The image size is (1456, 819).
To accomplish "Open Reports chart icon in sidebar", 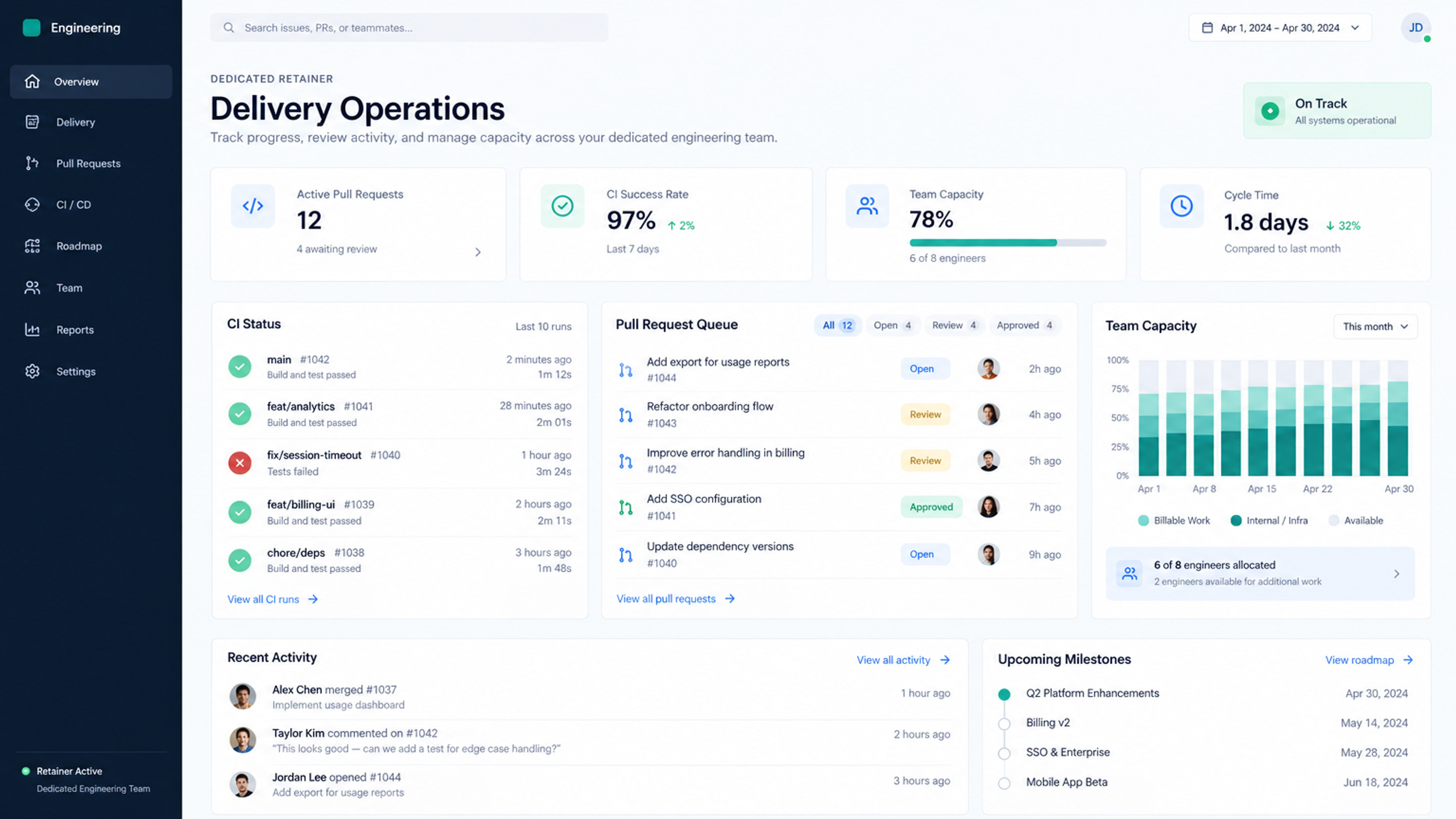I will pos(32,329).
